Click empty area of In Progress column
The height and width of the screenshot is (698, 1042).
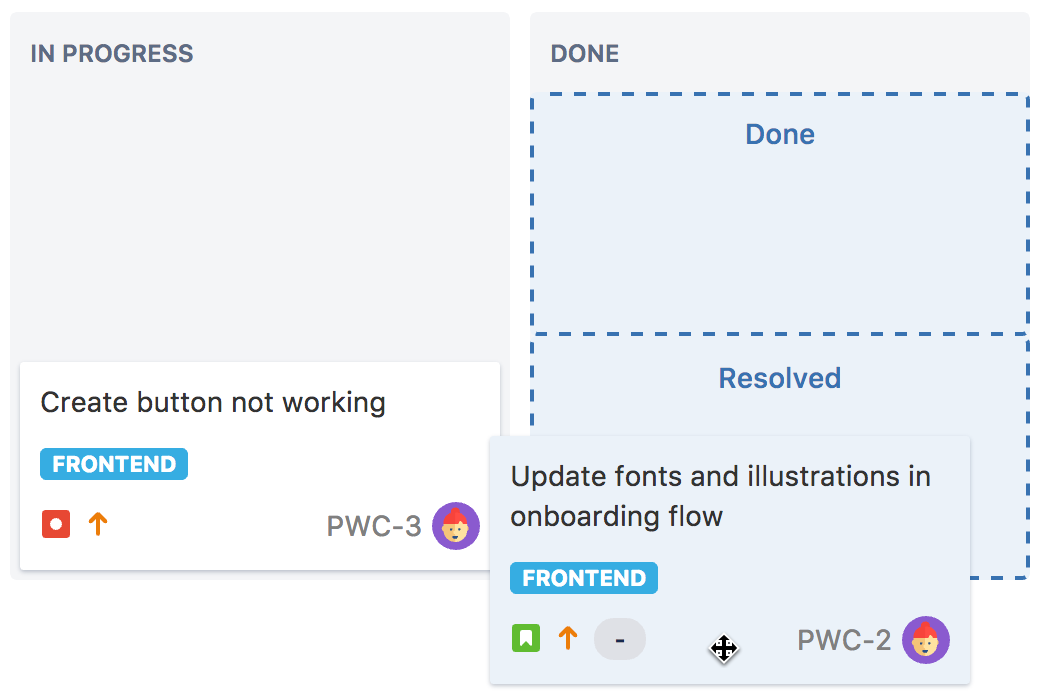(x=260, y=213)
